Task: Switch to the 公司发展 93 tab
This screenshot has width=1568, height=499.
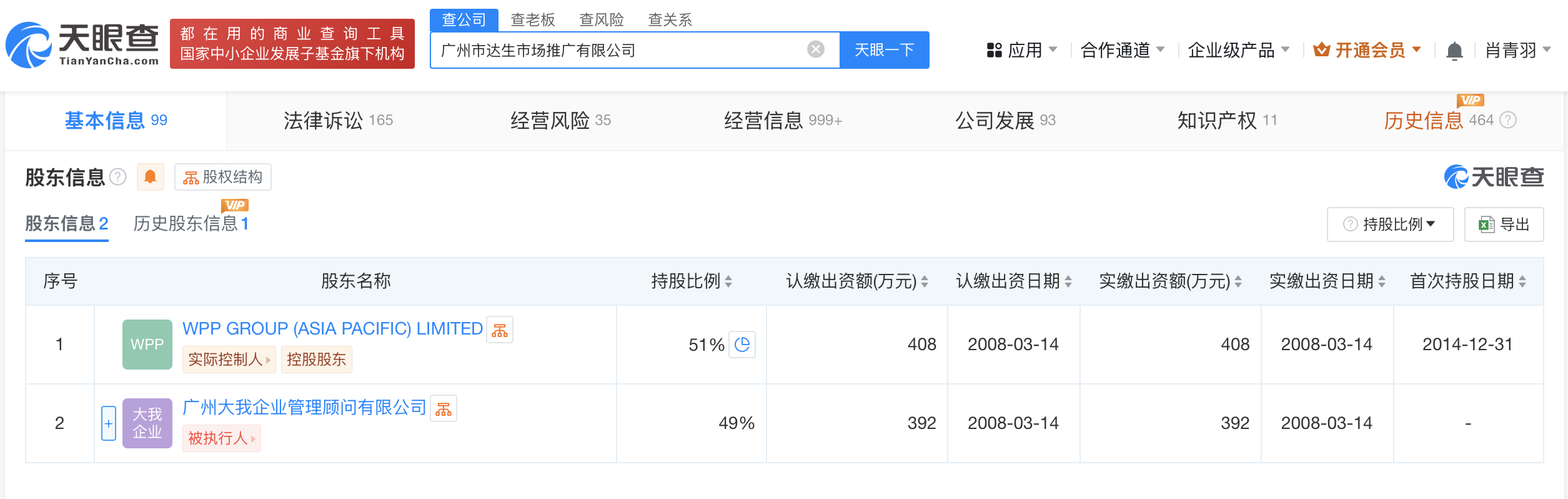Action: tap(1005, 121)
